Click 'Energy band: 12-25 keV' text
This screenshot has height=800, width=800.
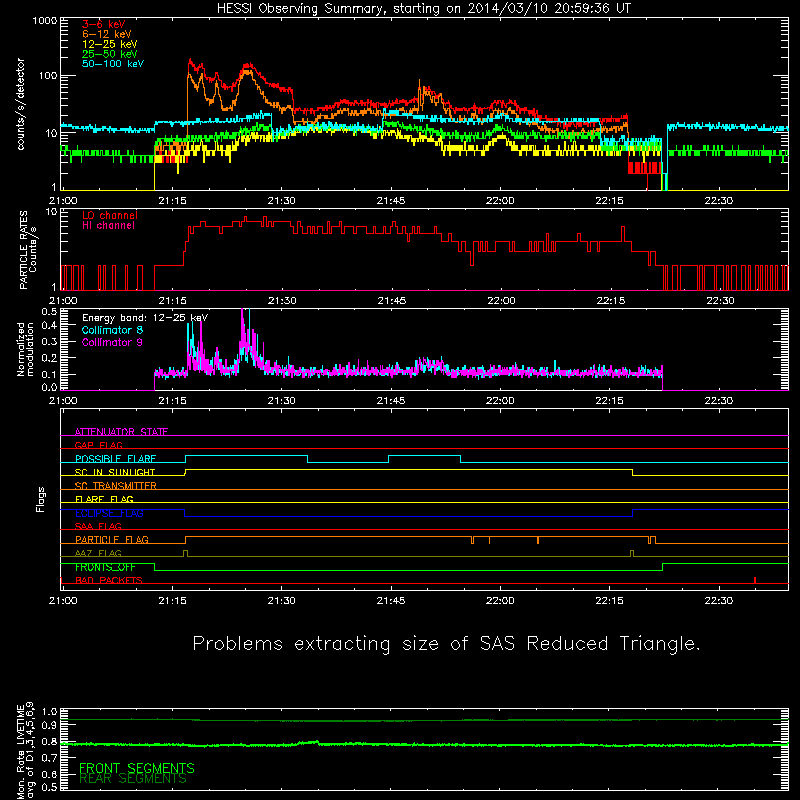pyautogui.click(x=145, y=318)
